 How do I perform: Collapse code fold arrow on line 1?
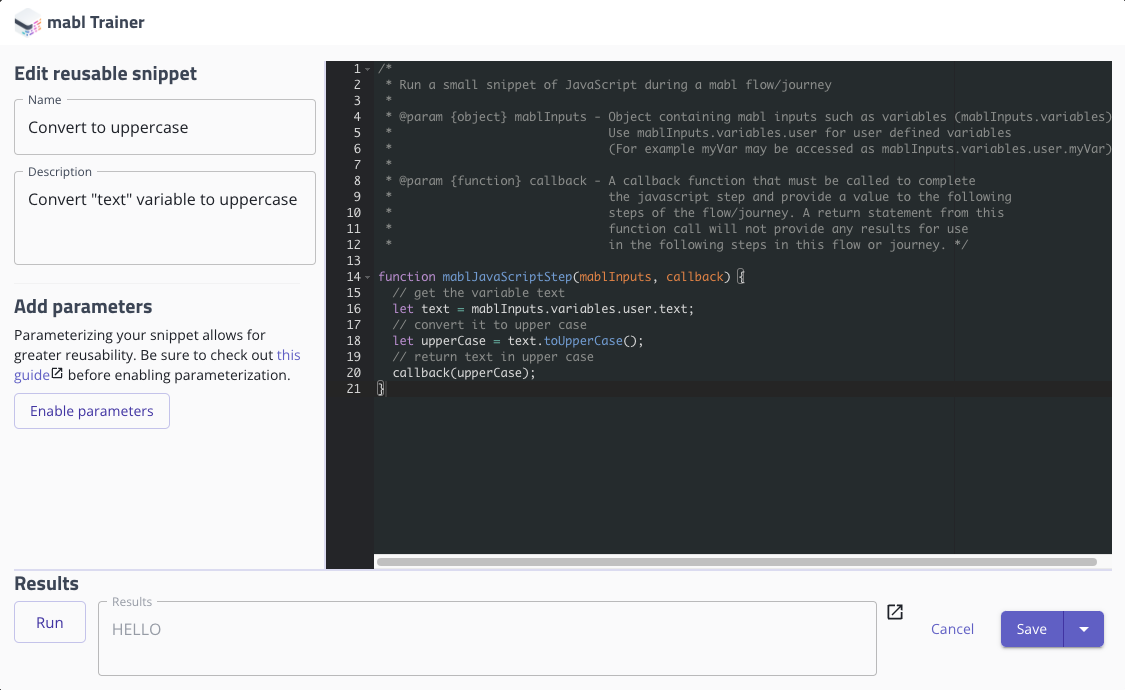pyautogui.click(x=367, y=70)
